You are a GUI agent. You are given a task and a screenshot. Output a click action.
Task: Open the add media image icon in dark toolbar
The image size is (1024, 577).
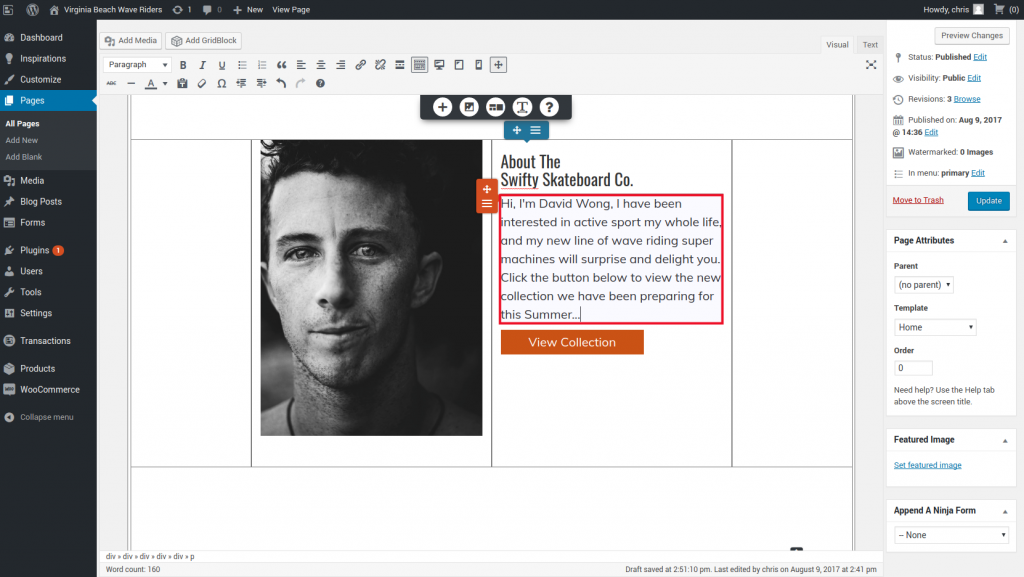click(469, 107)
